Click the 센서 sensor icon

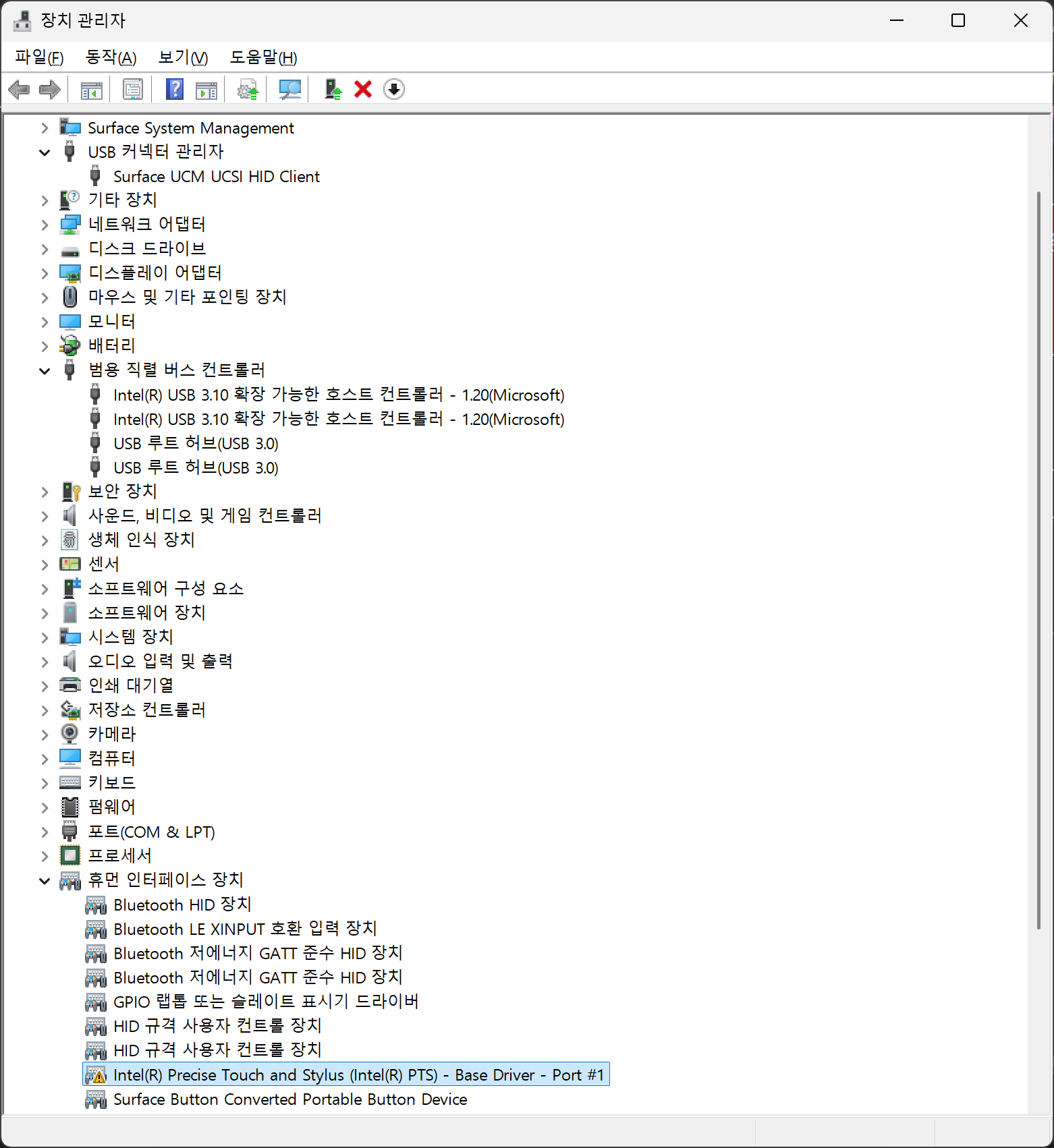pyautogui.click(x=70, y=564)
